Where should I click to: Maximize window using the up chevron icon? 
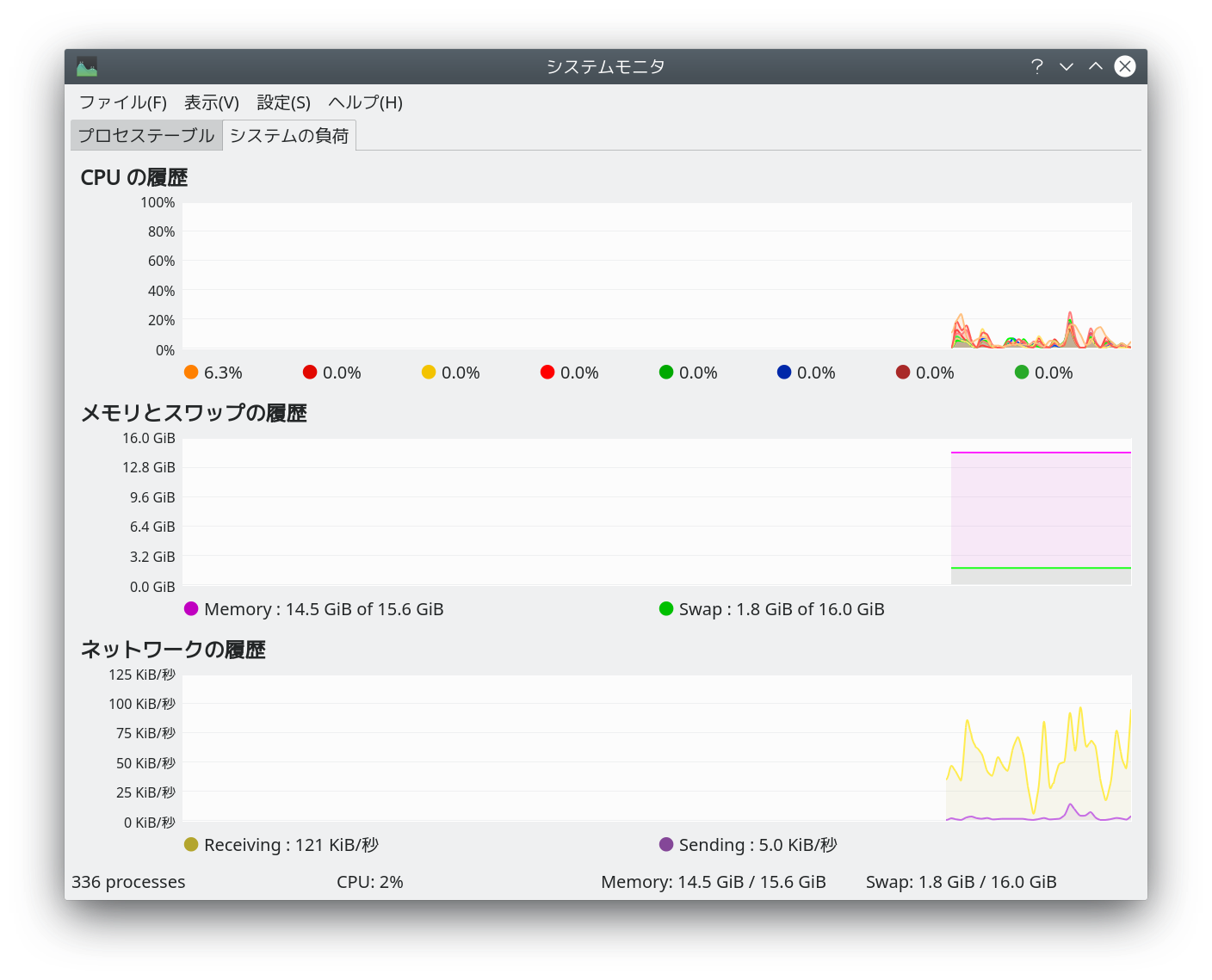(1096, 67)
